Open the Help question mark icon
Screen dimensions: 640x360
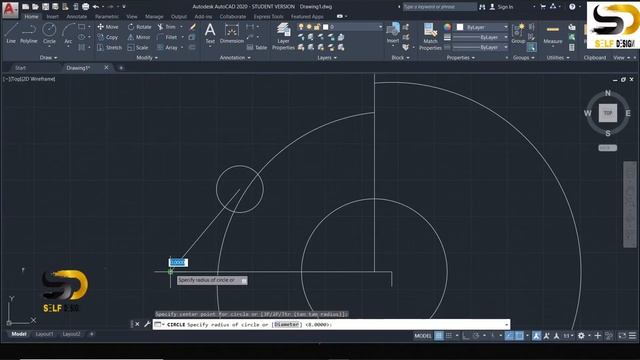point(572,7)
